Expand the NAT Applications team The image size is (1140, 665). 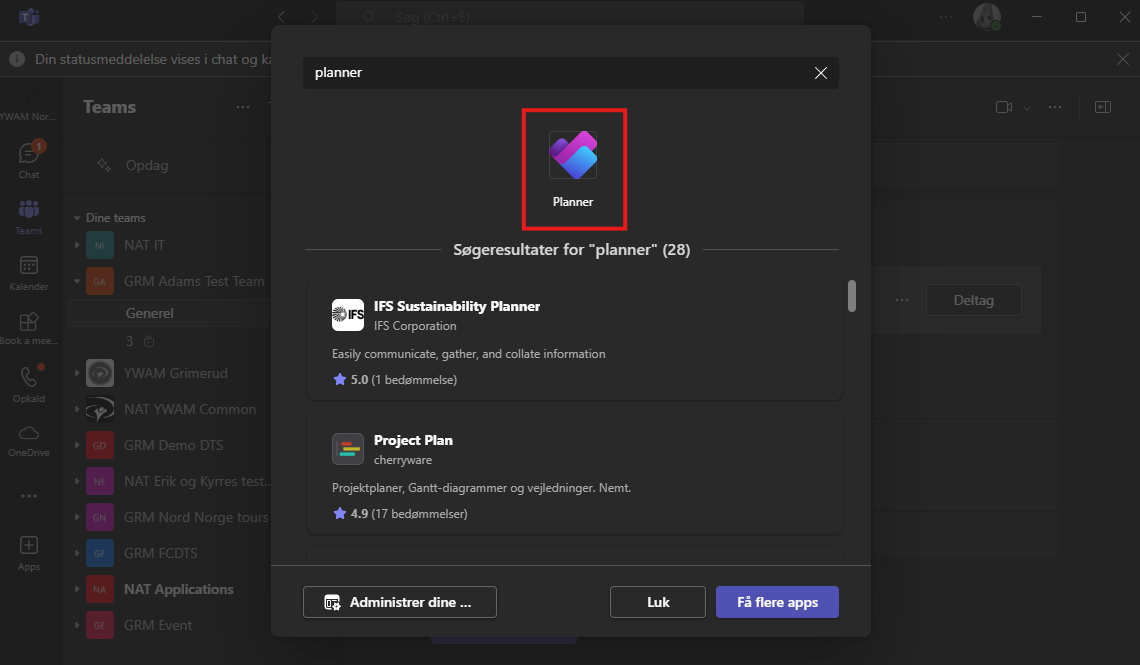[x=77, y=589]
